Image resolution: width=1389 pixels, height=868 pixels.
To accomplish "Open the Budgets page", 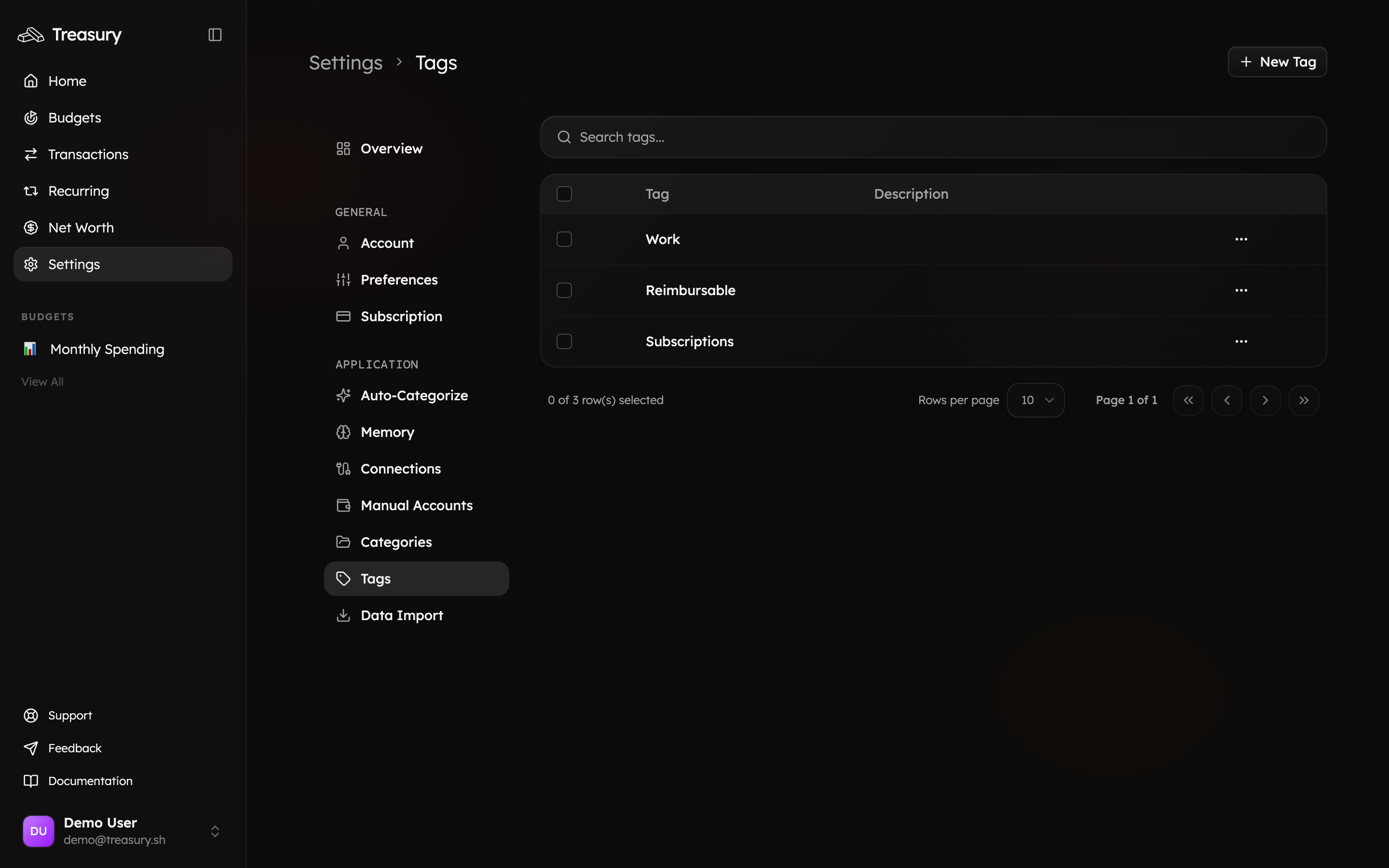I will [x=123, y=118].
